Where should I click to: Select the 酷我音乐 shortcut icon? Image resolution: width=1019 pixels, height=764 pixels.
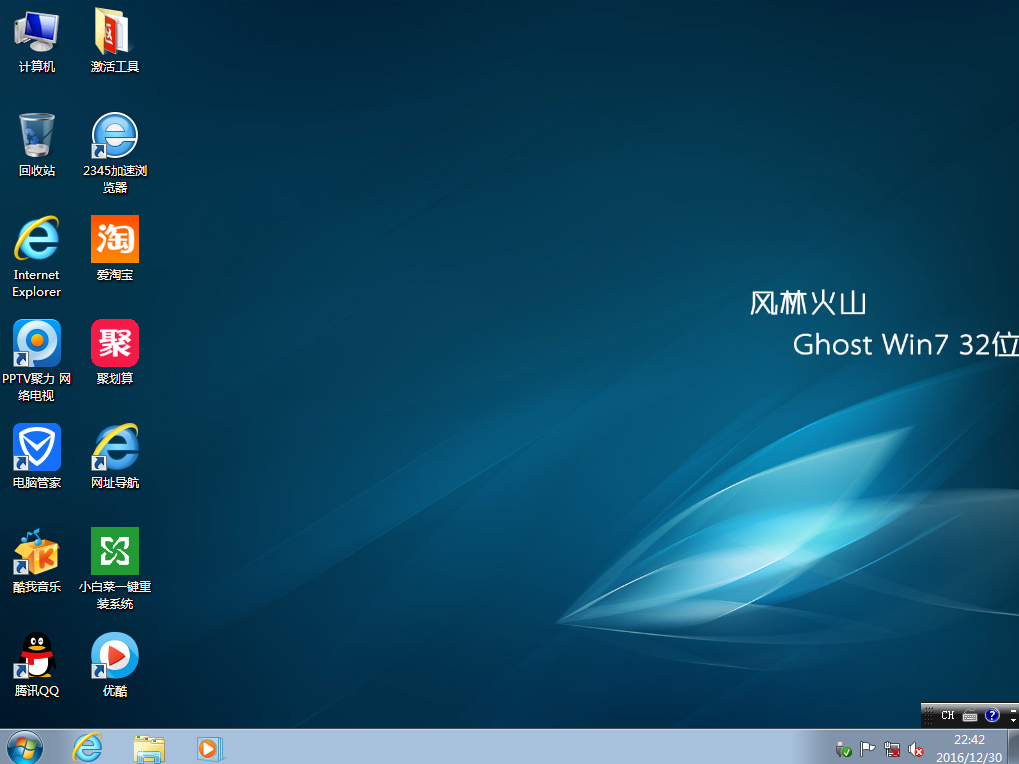[x=37, y=560]
